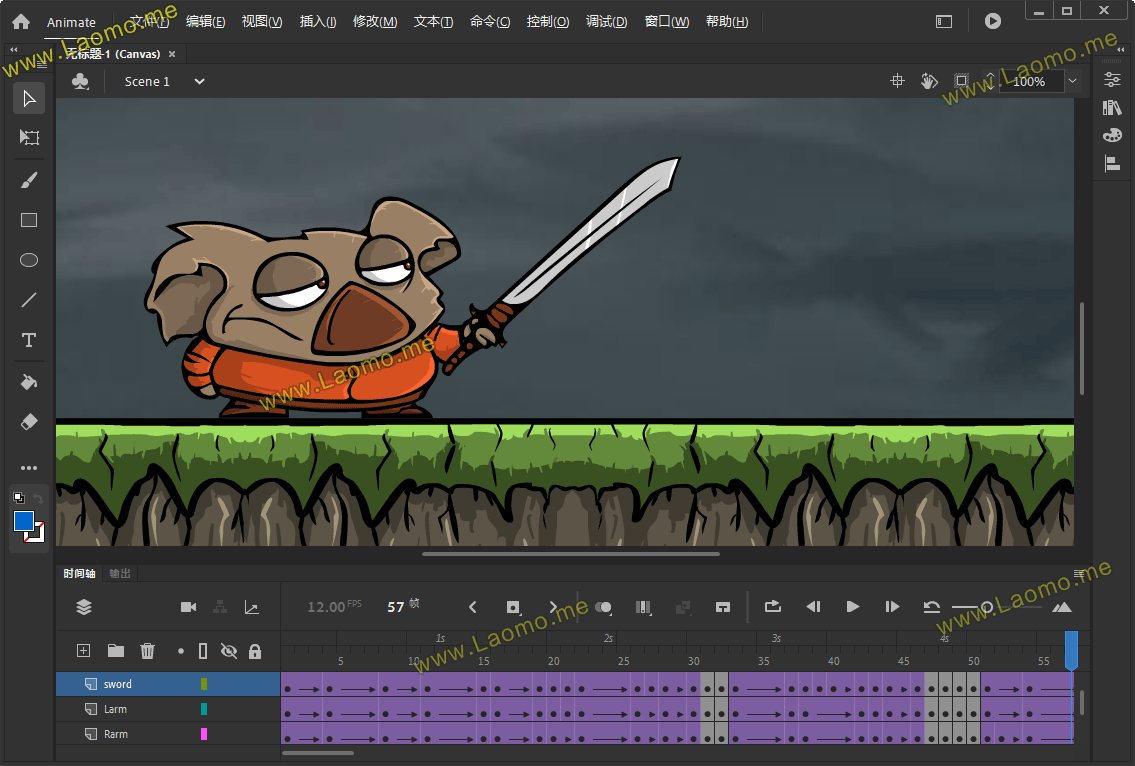Click the add camera icon in timeline
Screen dimensions: 1135x766
[188, 607]
